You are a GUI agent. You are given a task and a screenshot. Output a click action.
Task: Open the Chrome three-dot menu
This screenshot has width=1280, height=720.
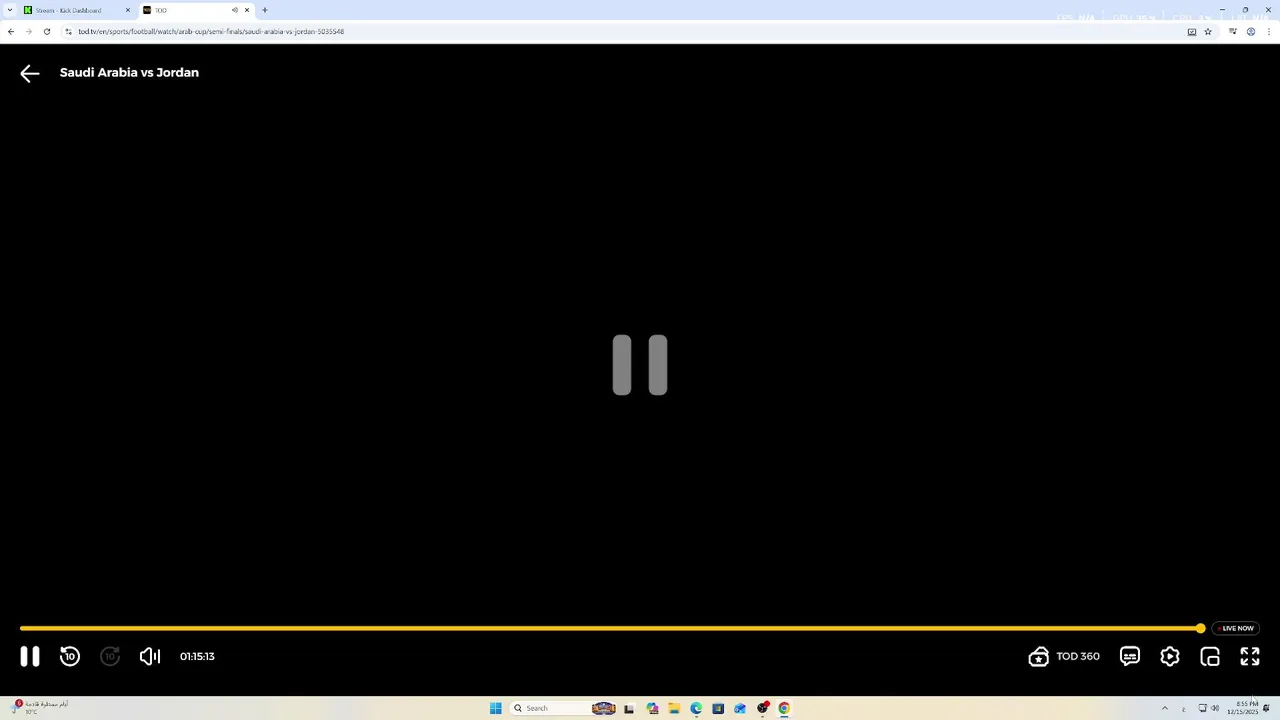pyautogui.click(x=1269, y=31)
